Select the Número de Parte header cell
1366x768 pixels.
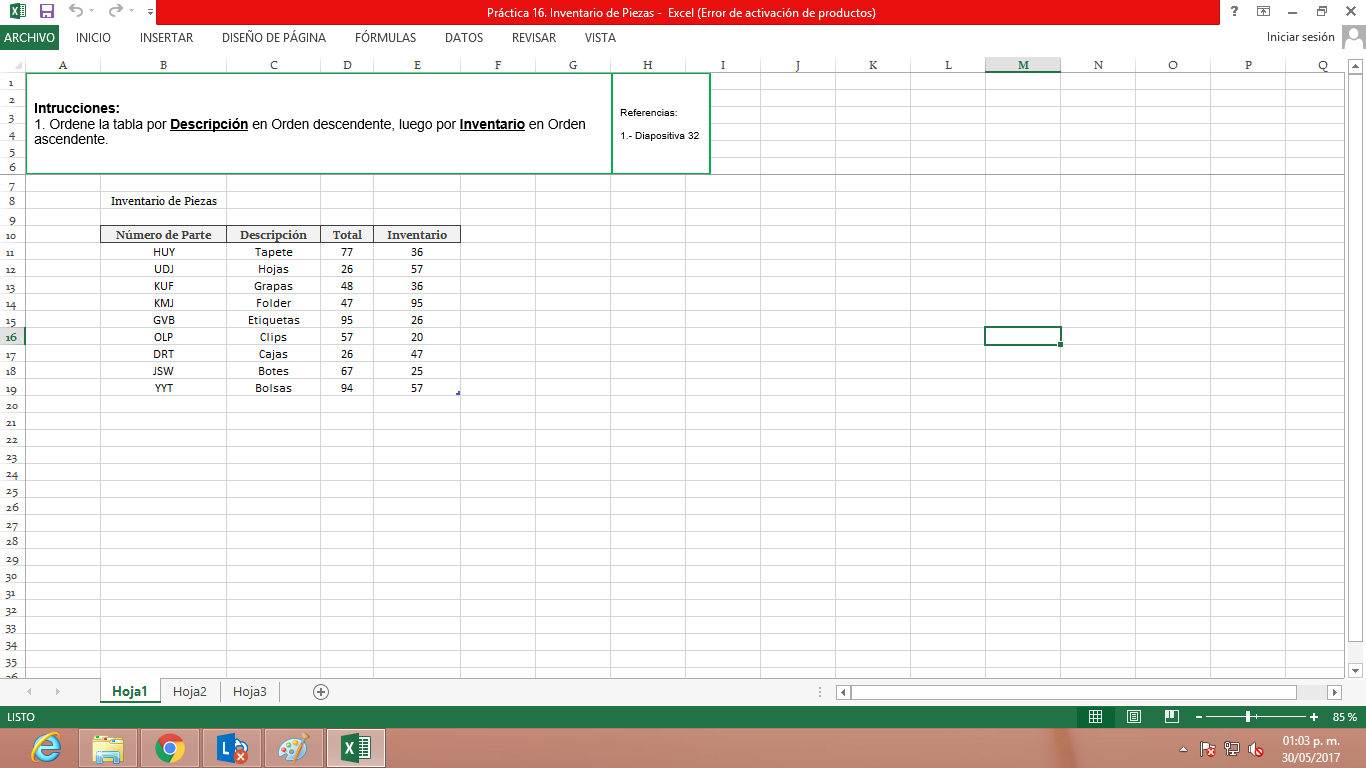(x=163, y=235)
